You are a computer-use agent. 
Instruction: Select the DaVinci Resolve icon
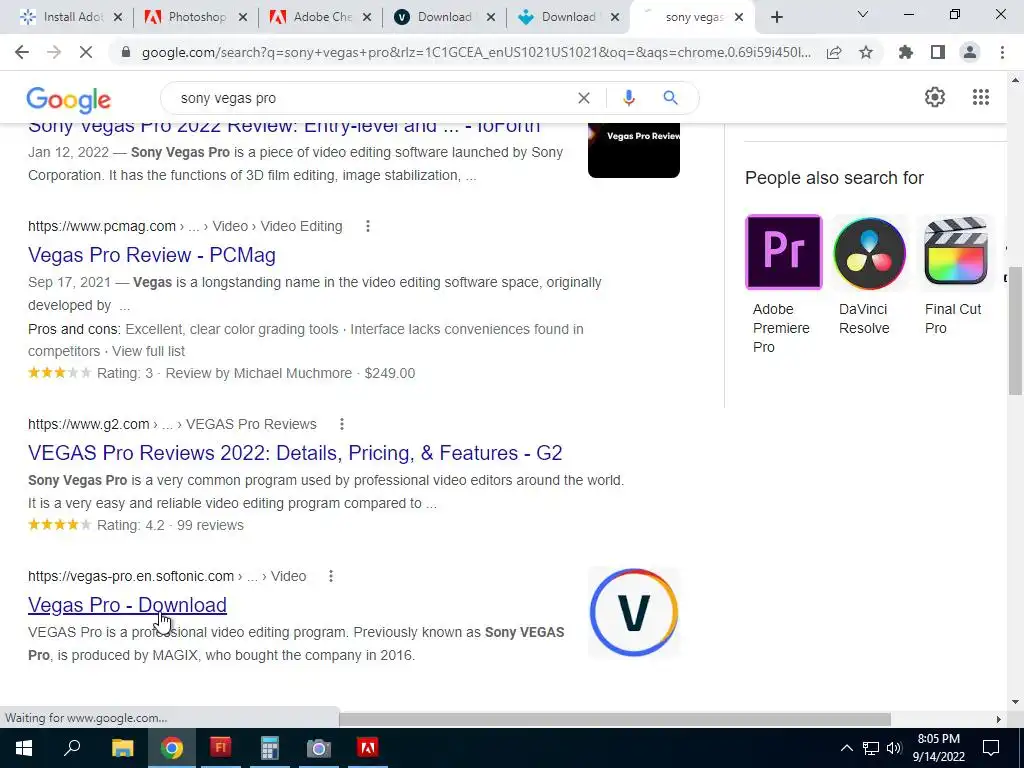pyautogui.click(x=869, y=252)
